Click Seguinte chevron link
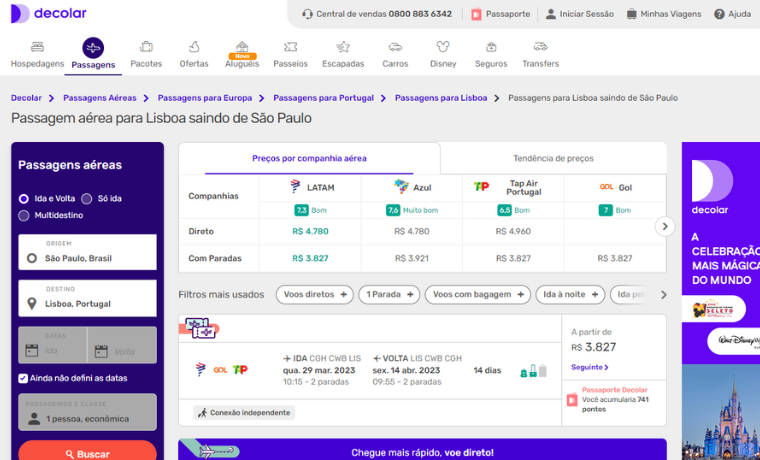The width and height of the screenshot is (760, 460). pos(590,367)
